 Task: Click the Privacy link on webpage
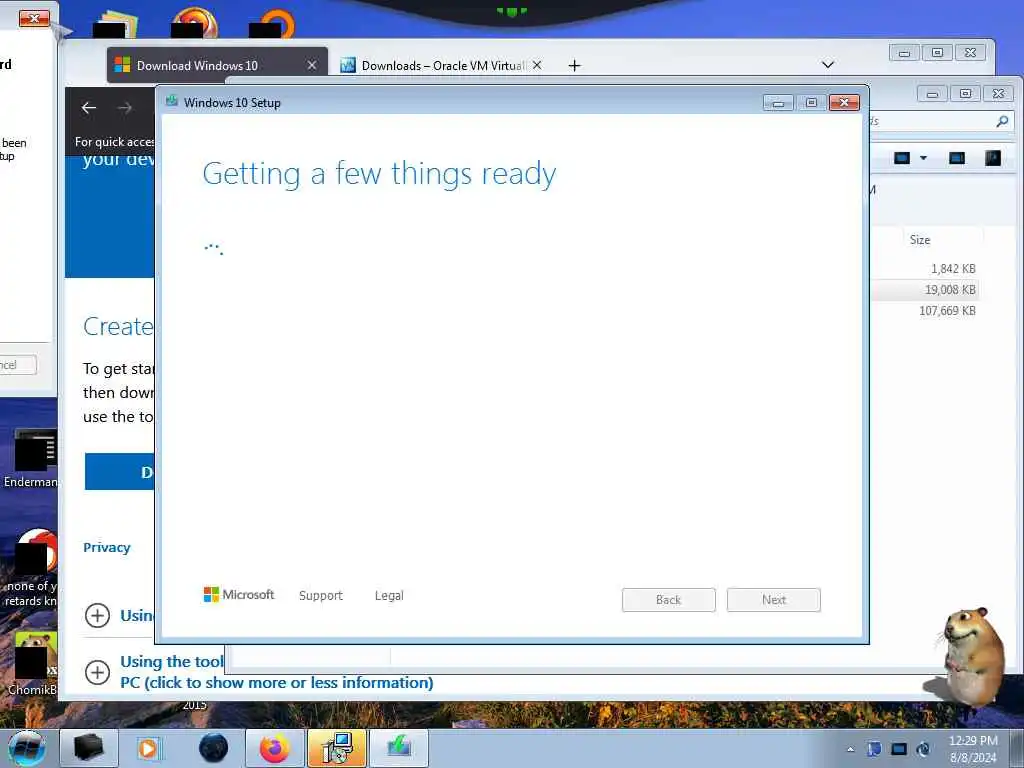point(106,547)
